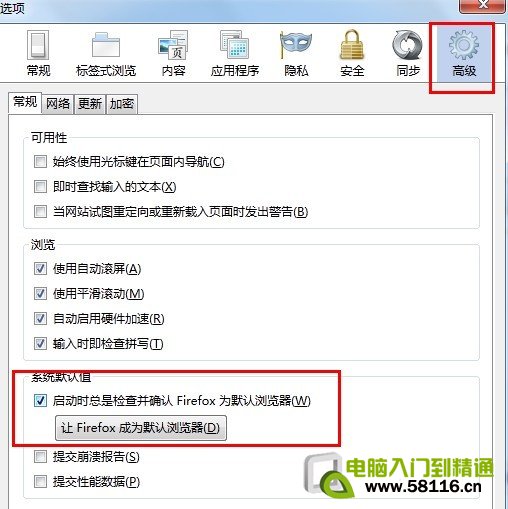Switch to the 加密 sub-tab
The width and height of the screenshot is (508, 509).
[x=122, y=104]
